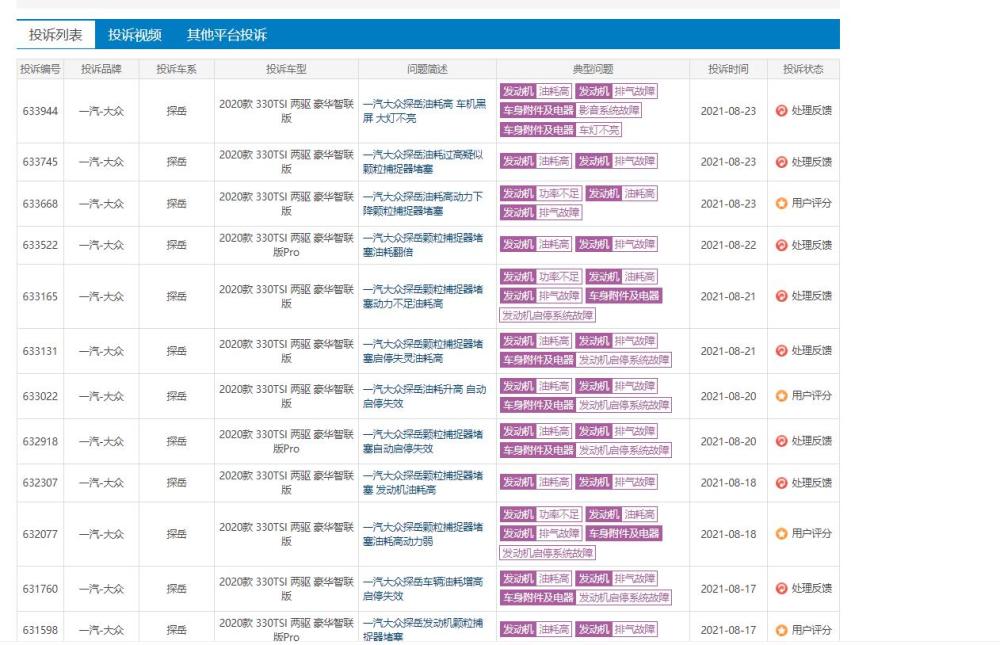The image size is (1000, 645).
Task: Click the 典型问题 column header
Action: click(x=593, y=69)
